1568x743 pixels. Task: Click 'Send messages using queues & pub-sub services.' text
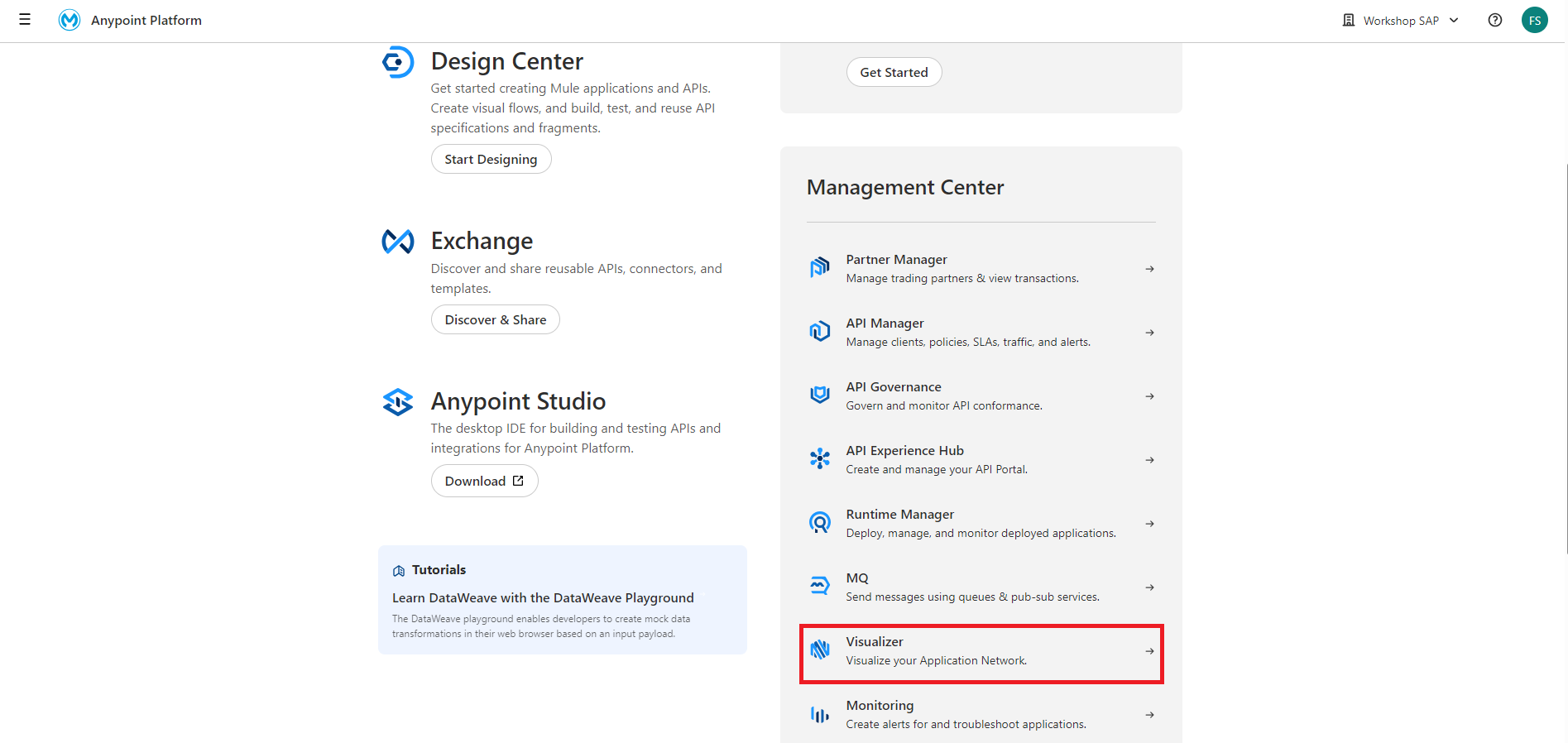click(x=972, y=597)
